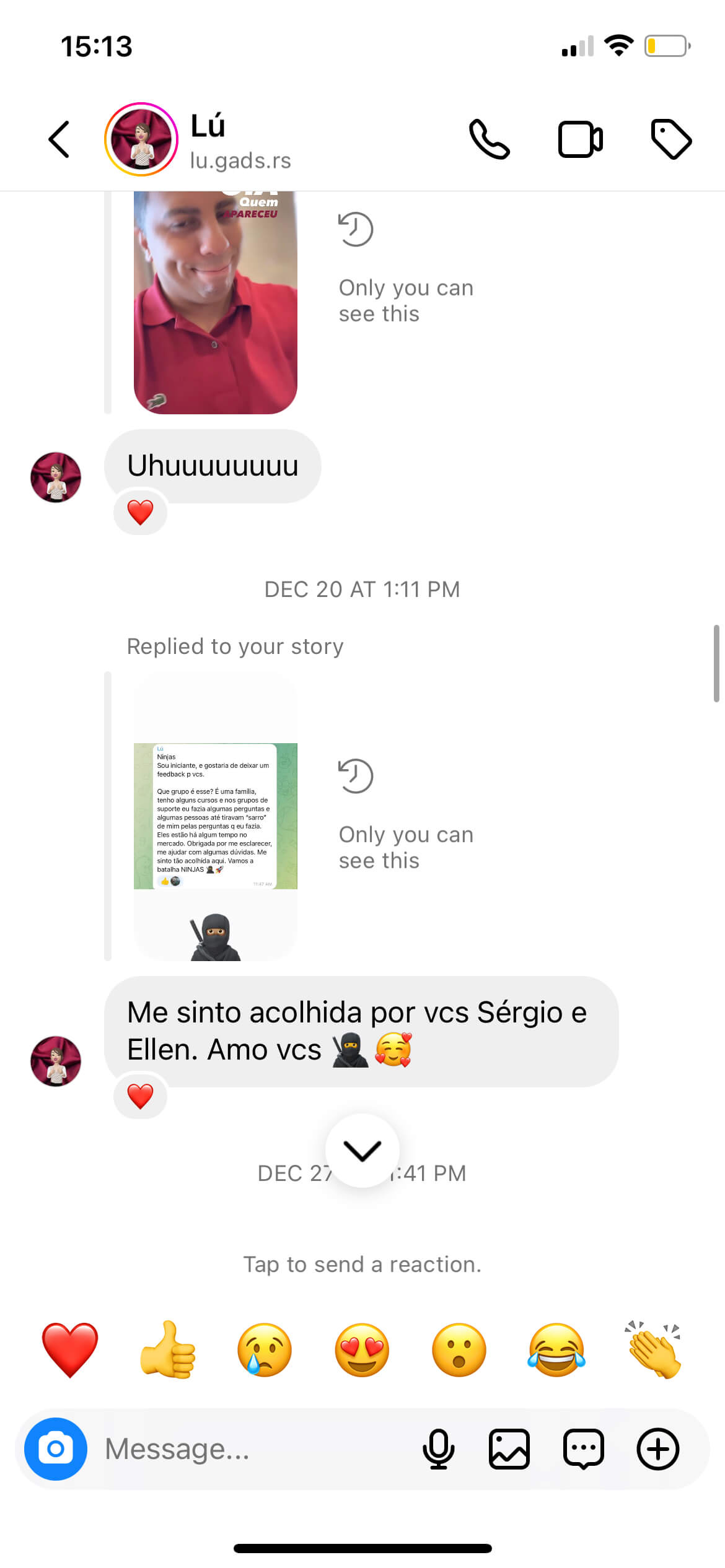Tap the microphone voice message icon
Screen dimensions: 725x1568
(438, 1449)
